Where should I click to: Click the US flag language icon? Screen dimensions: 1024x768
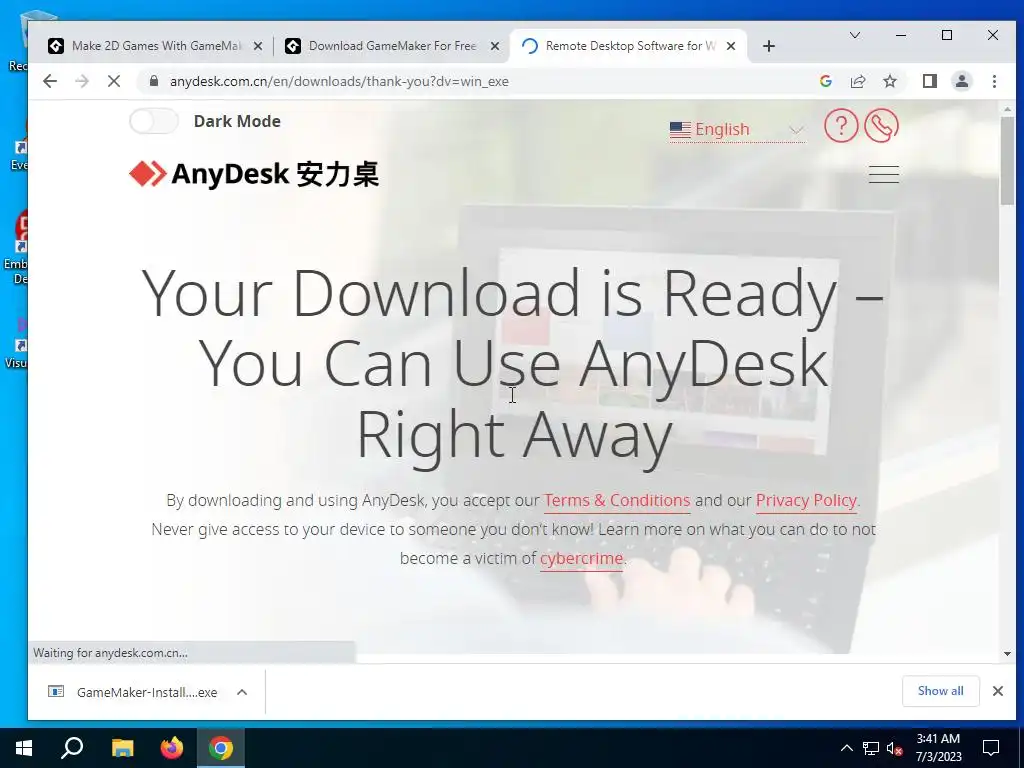[x=680, y=130]
